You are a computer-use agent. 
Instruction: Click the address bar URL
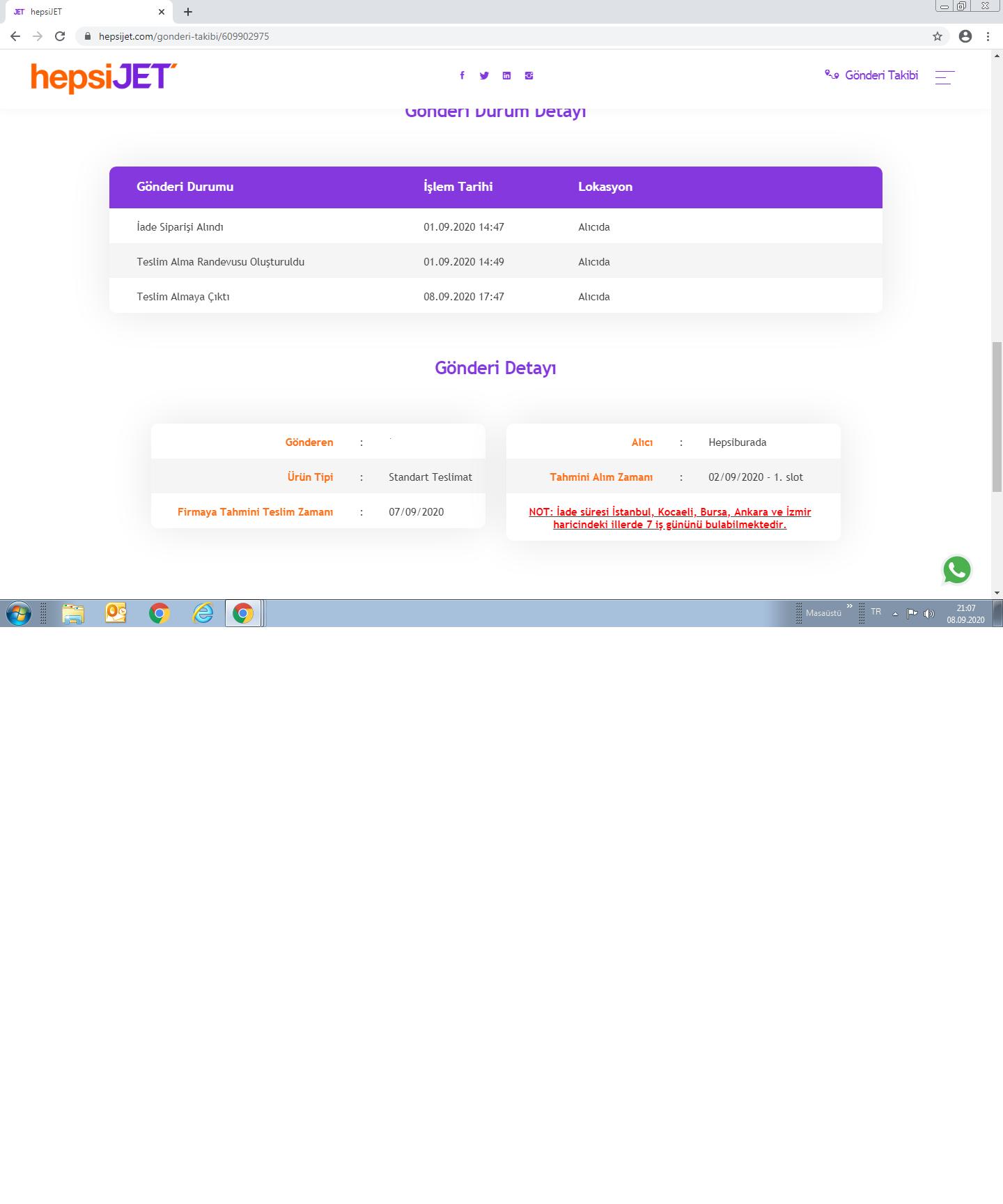(x=184, y=36)
